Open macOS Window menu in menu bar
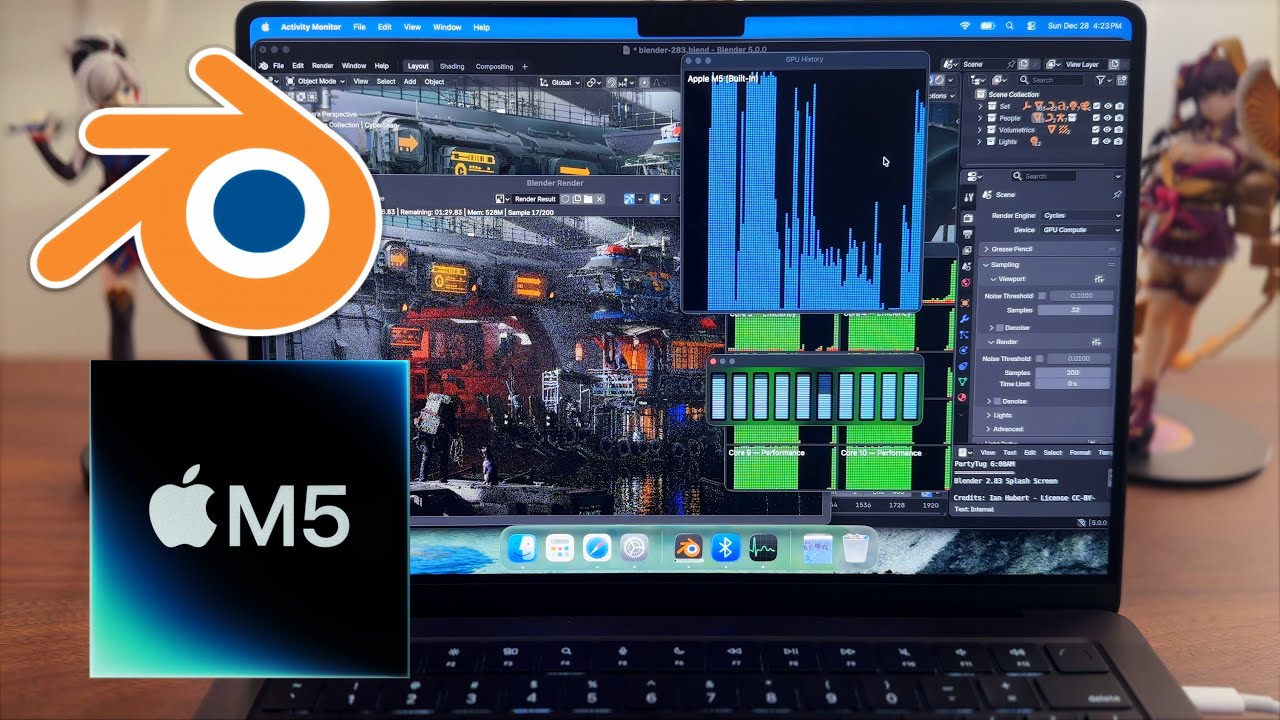 pyautogui.click(x=447, y=27)
